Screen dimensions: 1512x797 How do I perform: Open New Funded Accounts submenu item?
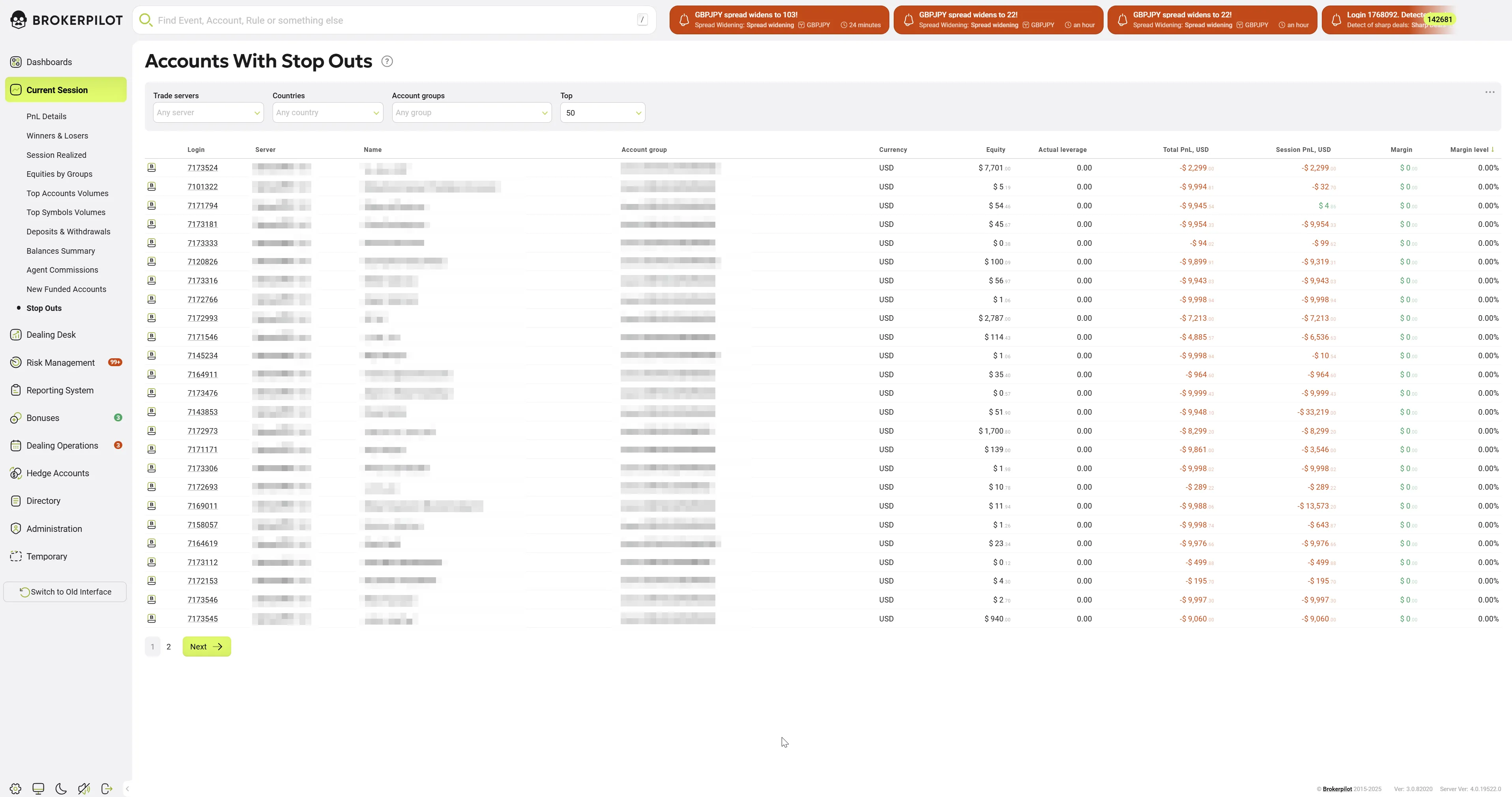tap(66, 289)
